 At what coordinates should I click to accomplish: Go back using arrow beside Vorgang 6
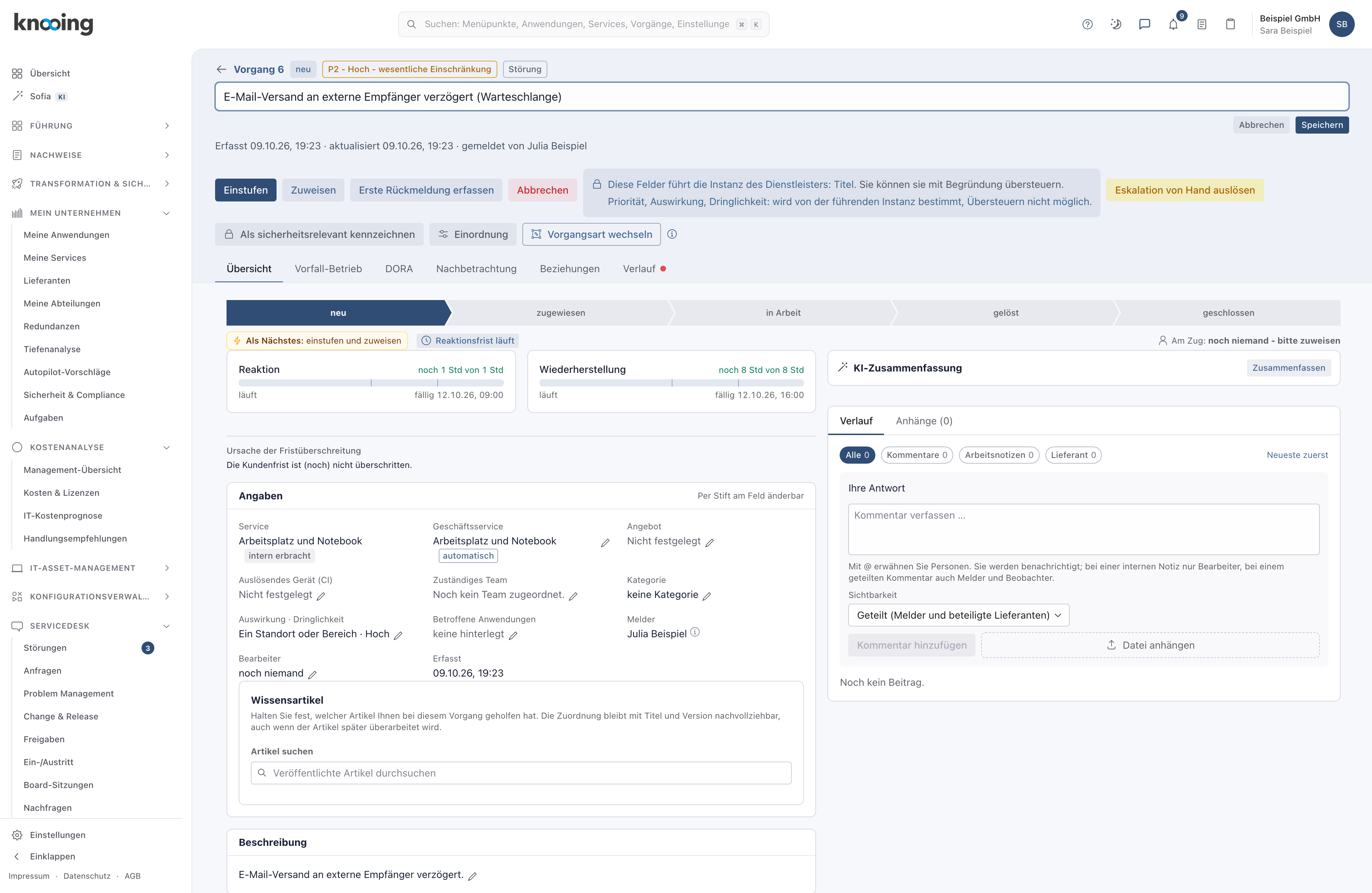[x=222, y=69]
